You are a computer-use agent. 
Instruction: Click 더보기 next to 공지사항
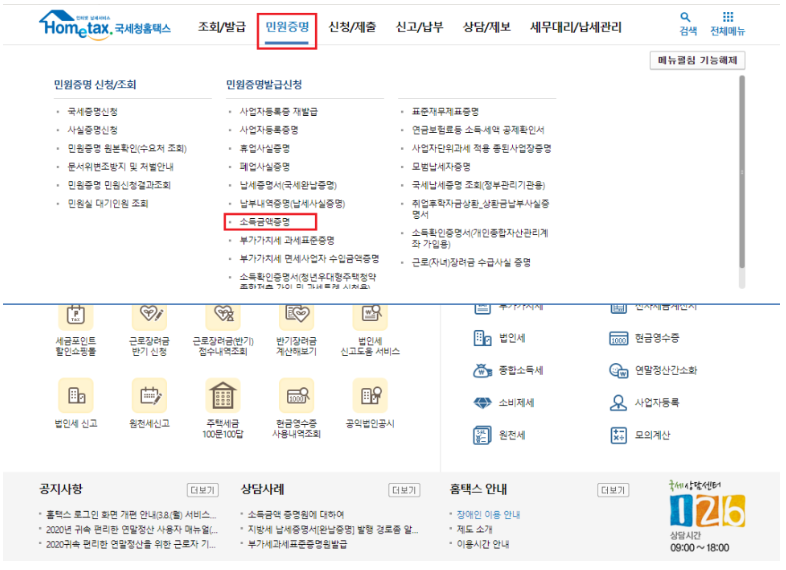point(203,490)
